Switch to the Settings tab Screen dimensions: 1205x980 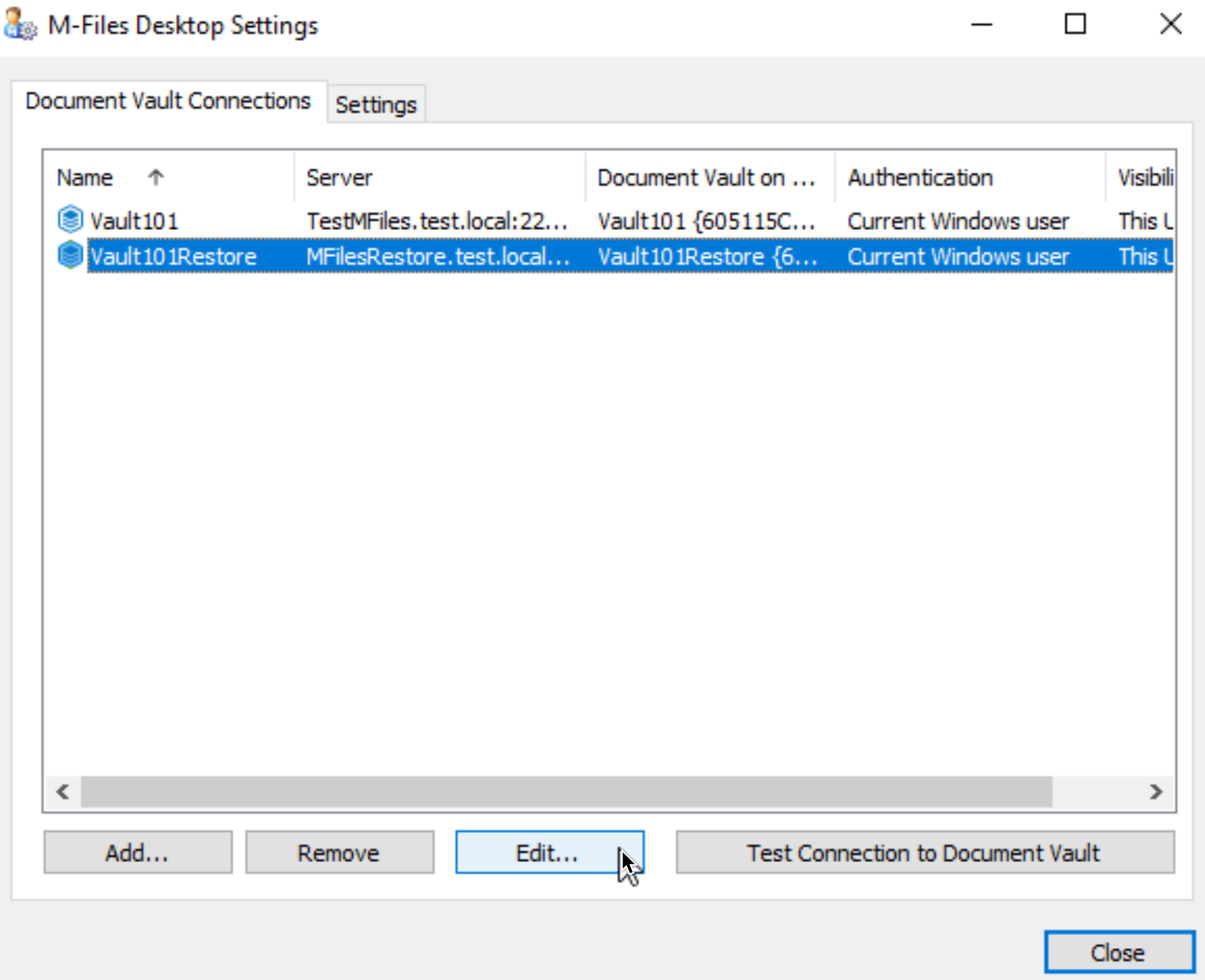point(376,104)
